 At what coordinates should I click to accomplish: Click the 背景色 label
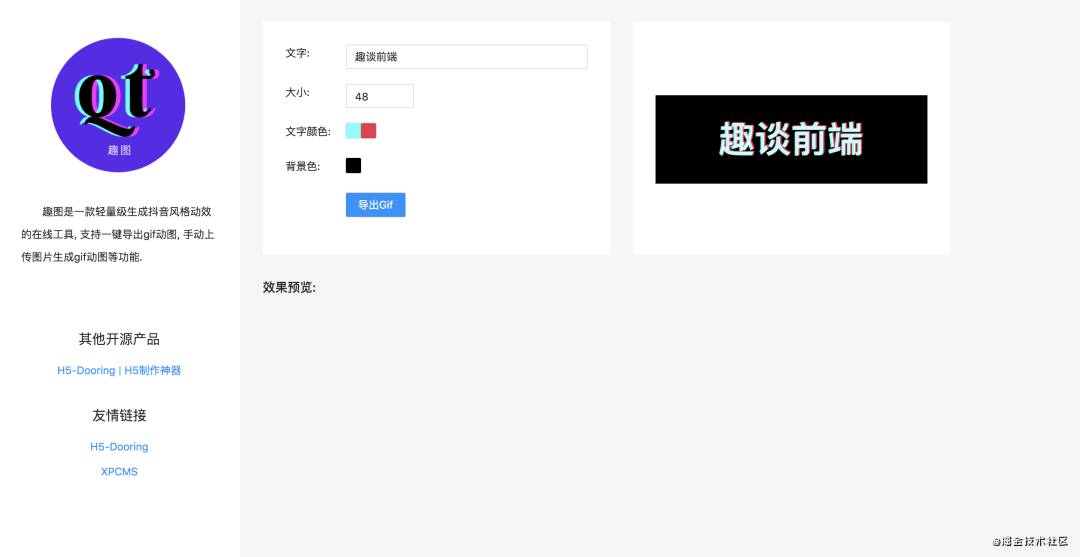click(x=302, y=166)
